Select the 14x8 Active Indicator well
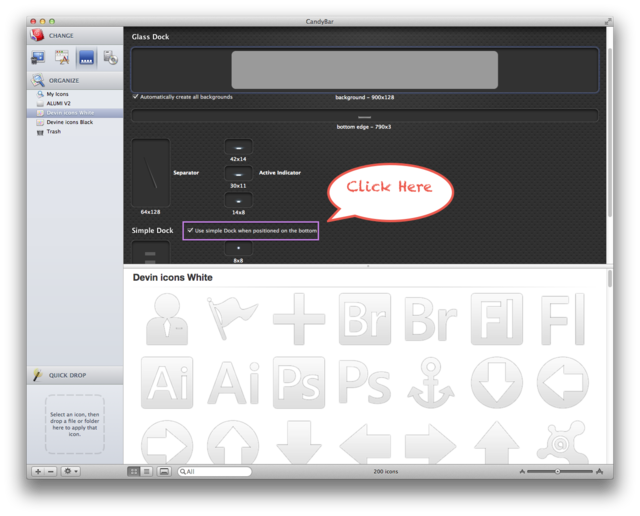Viewport: 640px width, 516px height. click(238, 200)
